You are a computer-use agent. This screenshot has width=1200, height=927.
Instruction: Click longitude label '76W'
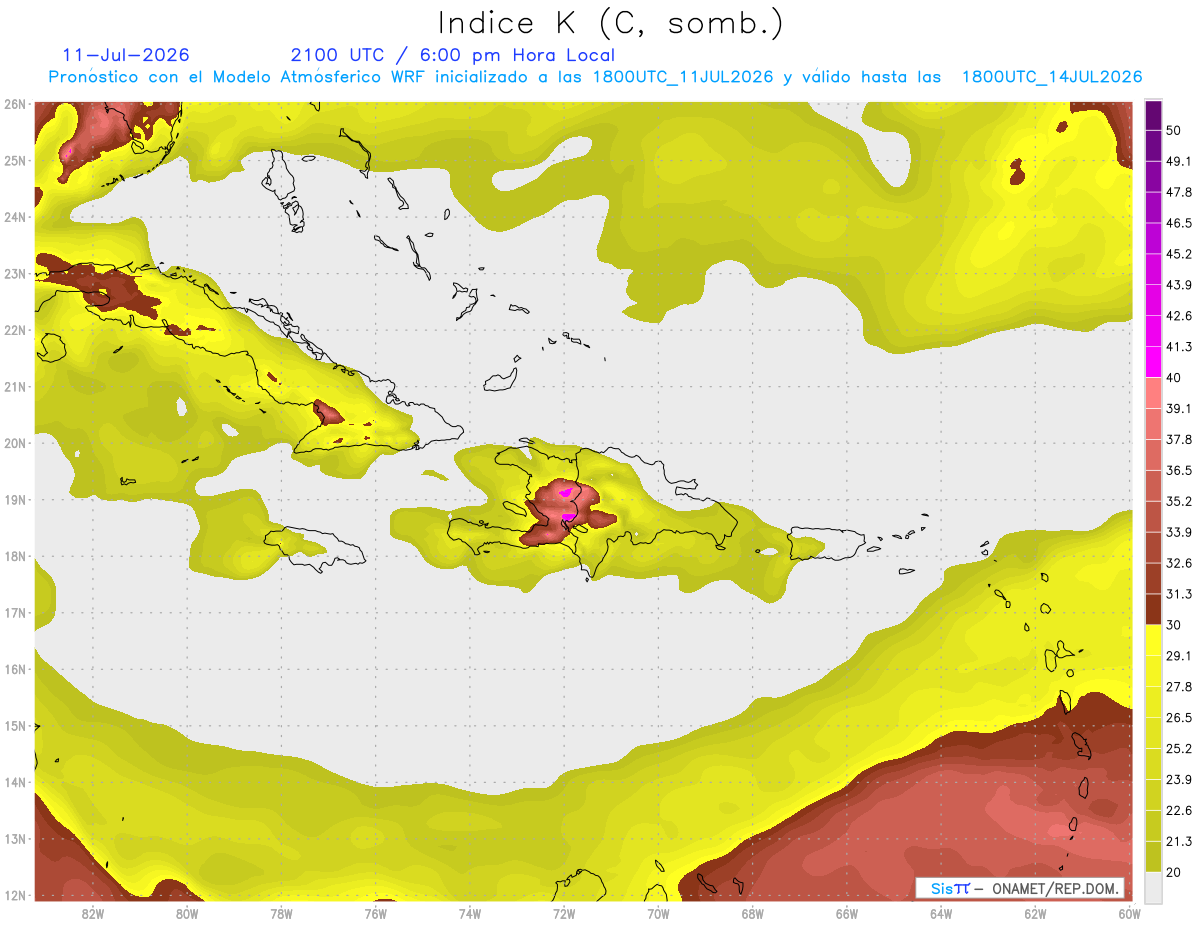376,914
